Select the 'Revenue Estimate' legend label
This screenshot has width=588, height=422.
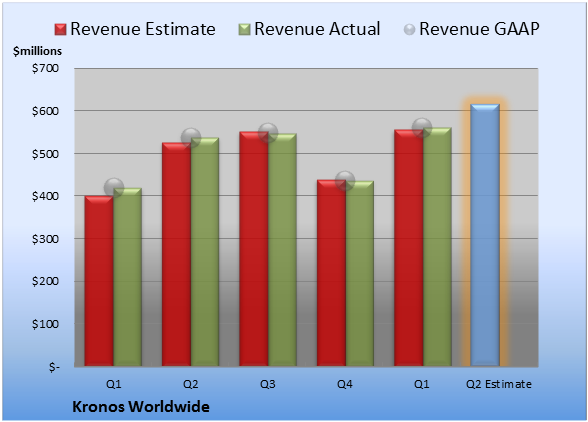coord(143,29)
